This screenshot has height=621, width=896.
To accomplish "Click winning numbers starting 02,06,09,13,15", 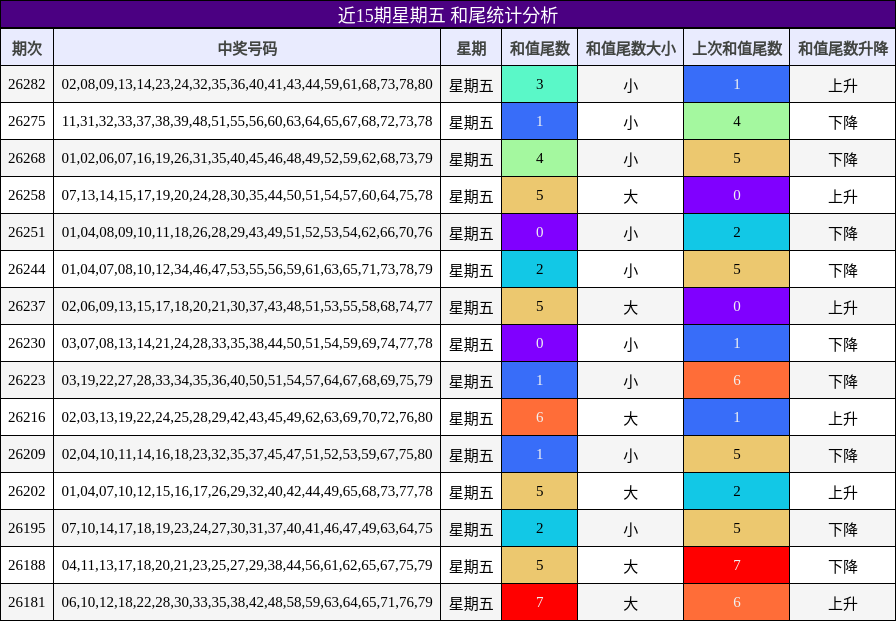I will [247, 306].
